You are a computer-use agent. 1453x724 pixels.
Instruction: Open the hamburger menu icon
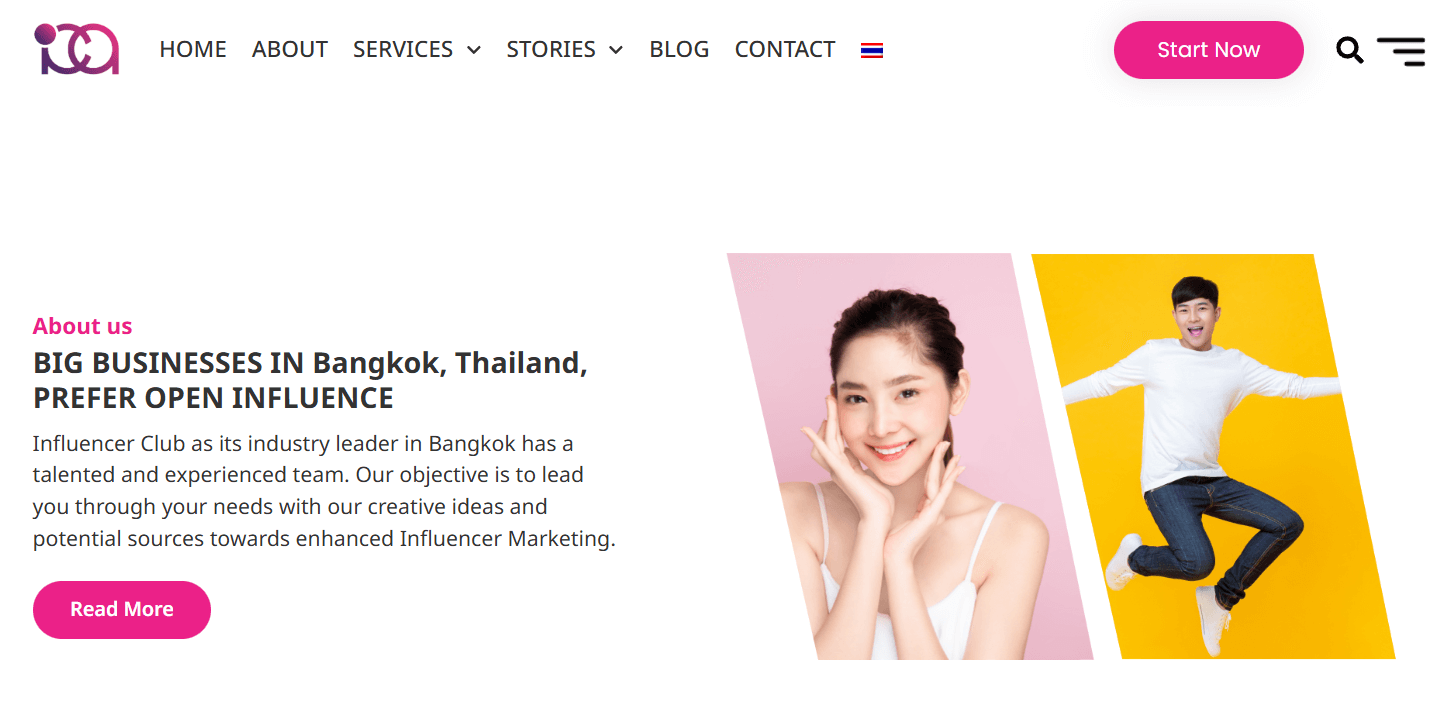[x=1401, y=51]
